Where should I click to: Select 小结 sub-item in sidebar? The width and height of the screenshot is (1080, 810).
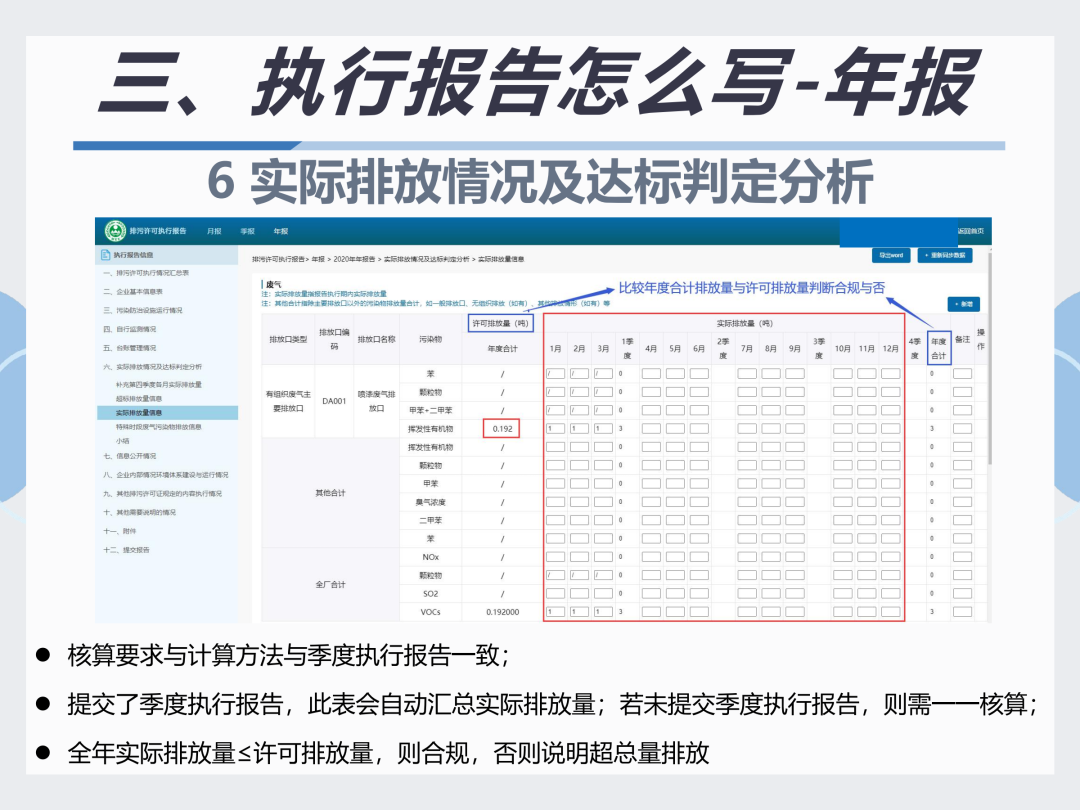pyautogui.click(x=122, y=441)
